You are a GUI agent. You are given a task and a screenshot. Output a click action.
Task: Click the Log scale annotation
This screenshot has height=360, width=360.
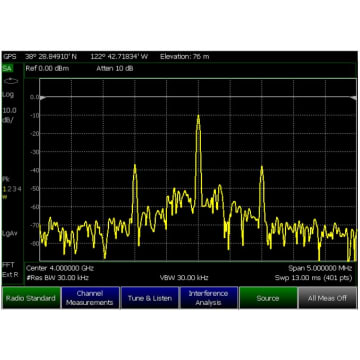click(x=8, y=95)
